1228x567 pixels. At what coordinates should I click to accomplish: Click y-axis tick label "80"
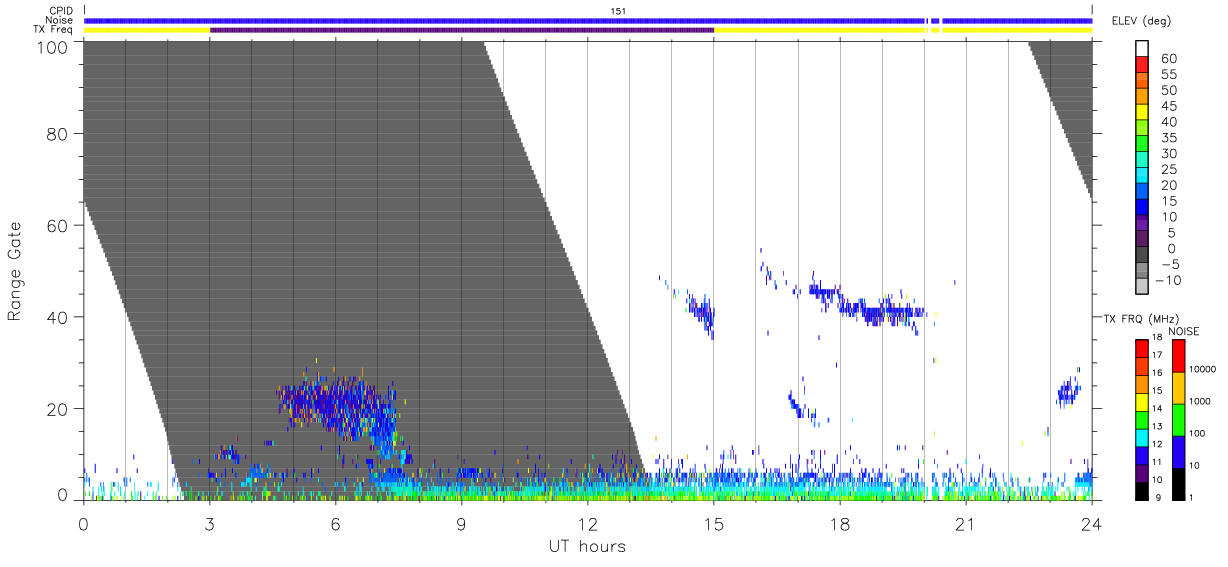tap(57, 135)
